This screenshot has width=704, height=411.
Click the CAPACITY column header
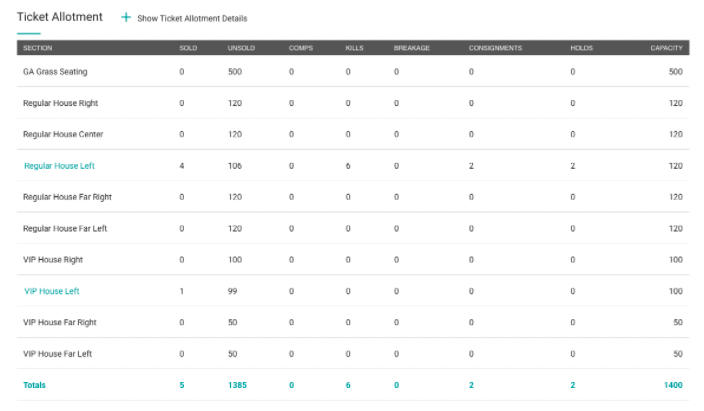[x=666, y=48]
